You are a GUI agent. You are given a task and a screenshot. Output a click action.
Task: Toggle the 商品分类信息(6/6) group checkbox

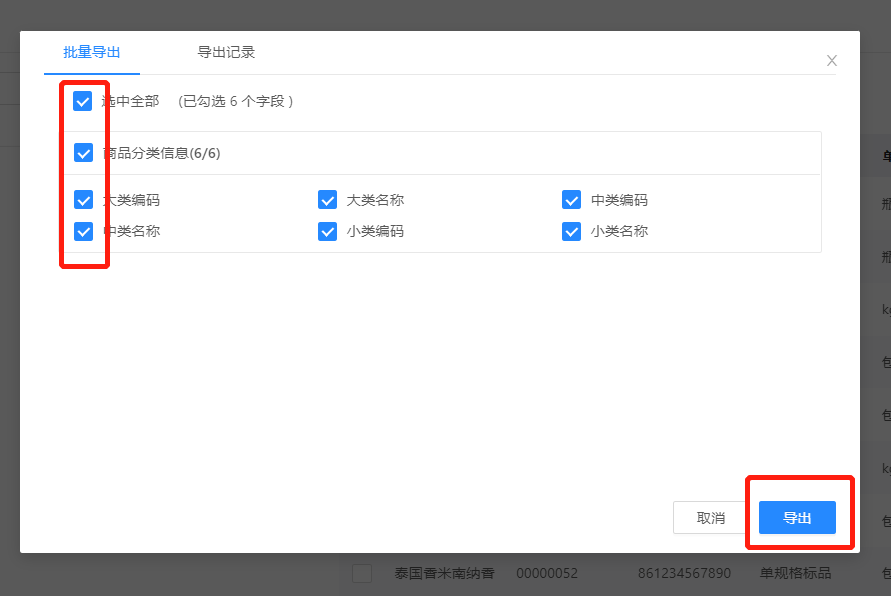tap(84, 153)
